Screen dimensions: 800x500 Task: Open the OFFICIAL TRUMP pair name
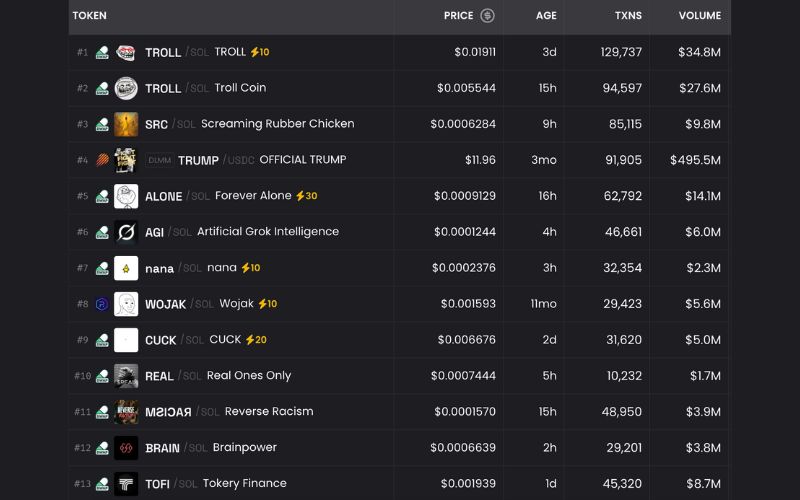pos(303,160)
